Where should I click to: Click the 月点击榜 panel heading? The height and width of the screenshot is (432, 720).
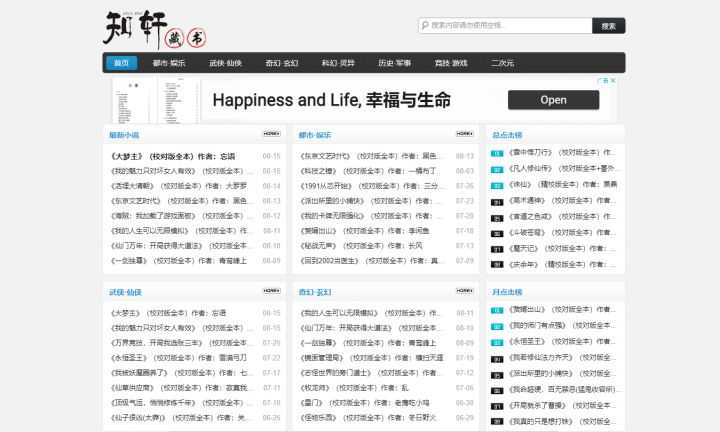tap(507, 292)
